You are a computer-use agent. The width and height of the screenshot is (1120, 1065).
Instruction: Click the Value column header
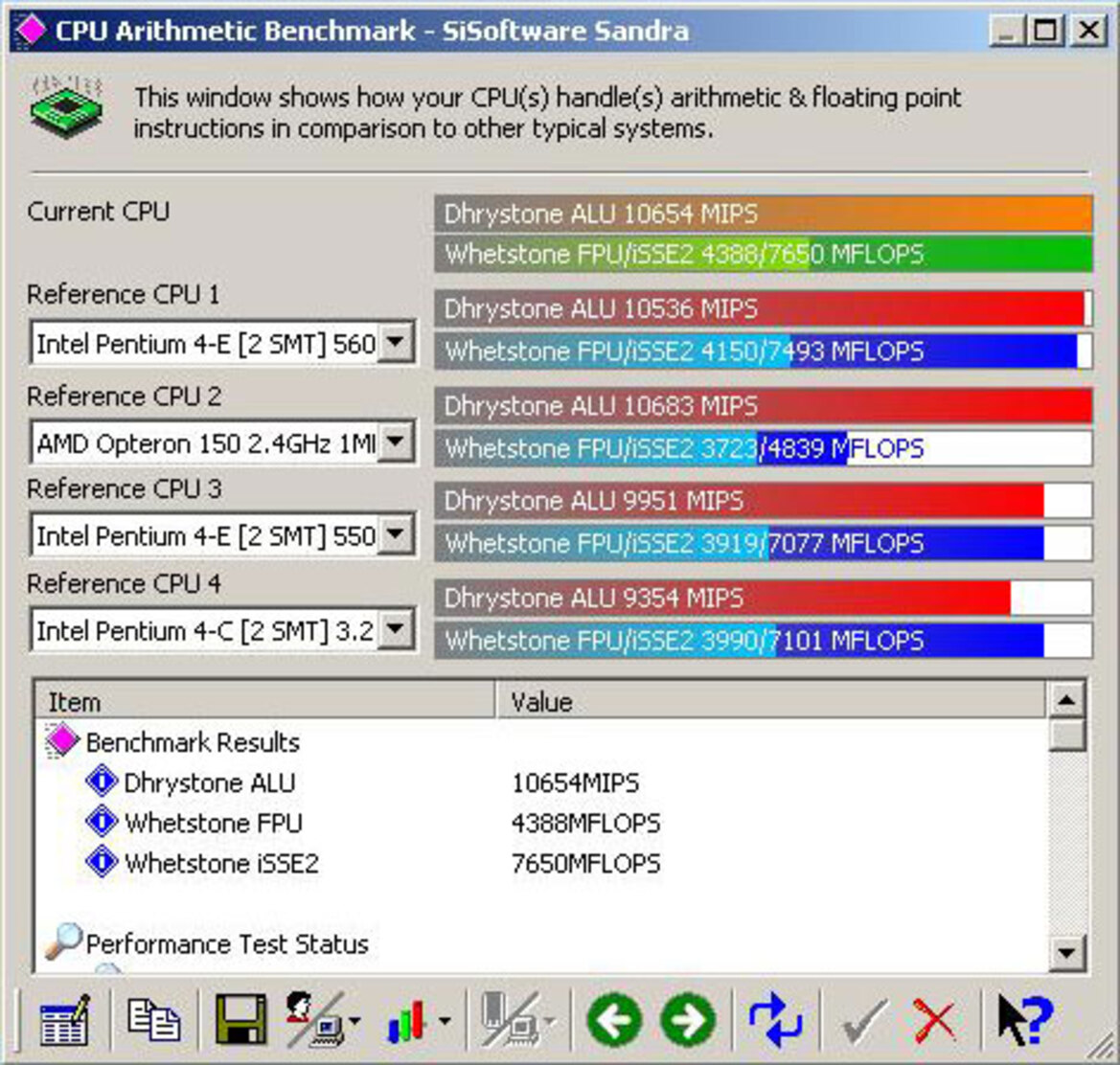pyautogui.click(x=770, y=701)
